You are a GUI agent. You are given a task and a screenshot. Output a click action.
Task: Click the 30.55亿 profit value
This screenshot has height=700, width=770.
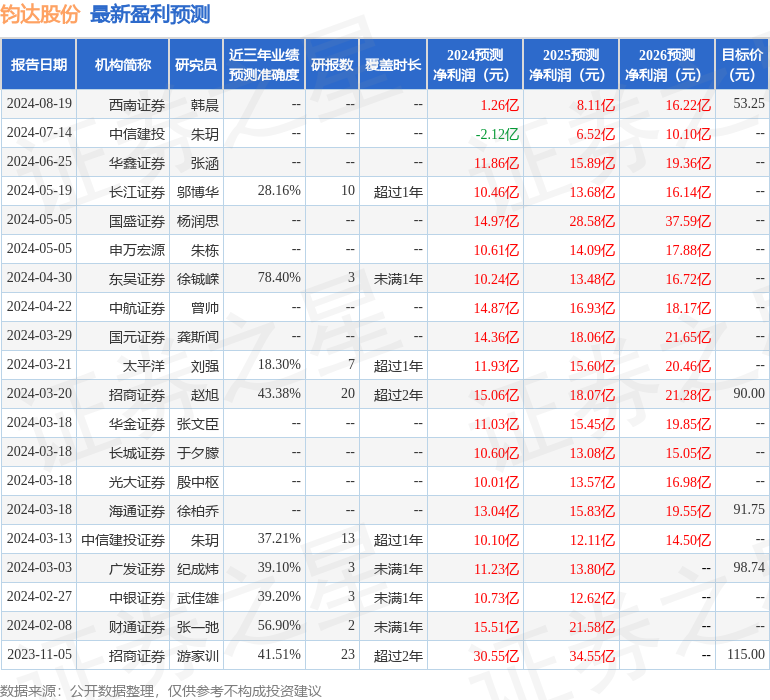[x=496, y=655]
